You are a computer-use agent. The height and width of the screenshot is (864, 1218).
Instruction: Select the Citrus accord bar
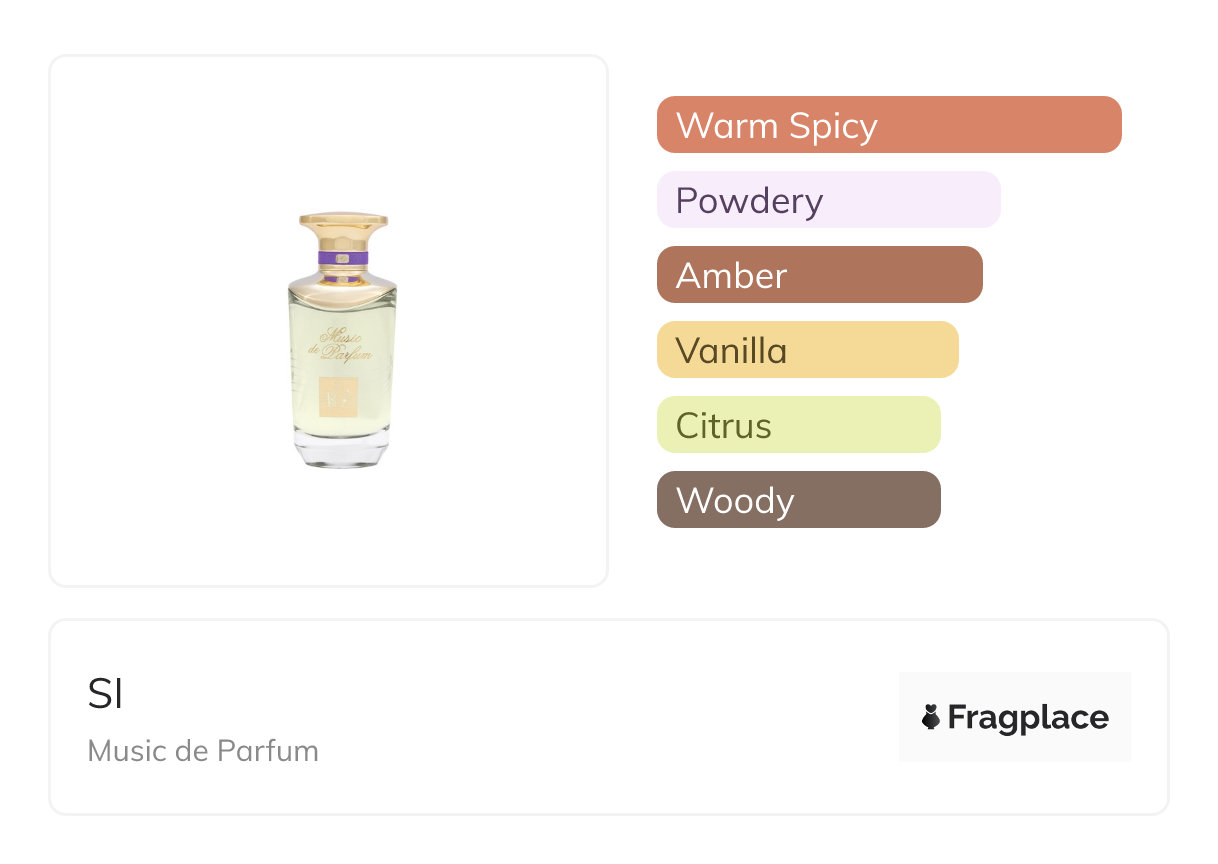pos(798,425)
